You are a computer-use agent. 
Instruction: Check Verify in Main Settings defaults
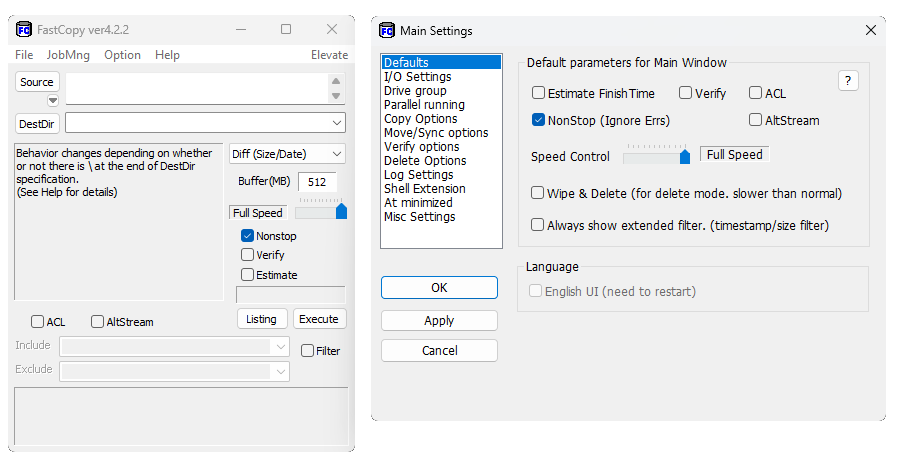[x=686, y=93]
